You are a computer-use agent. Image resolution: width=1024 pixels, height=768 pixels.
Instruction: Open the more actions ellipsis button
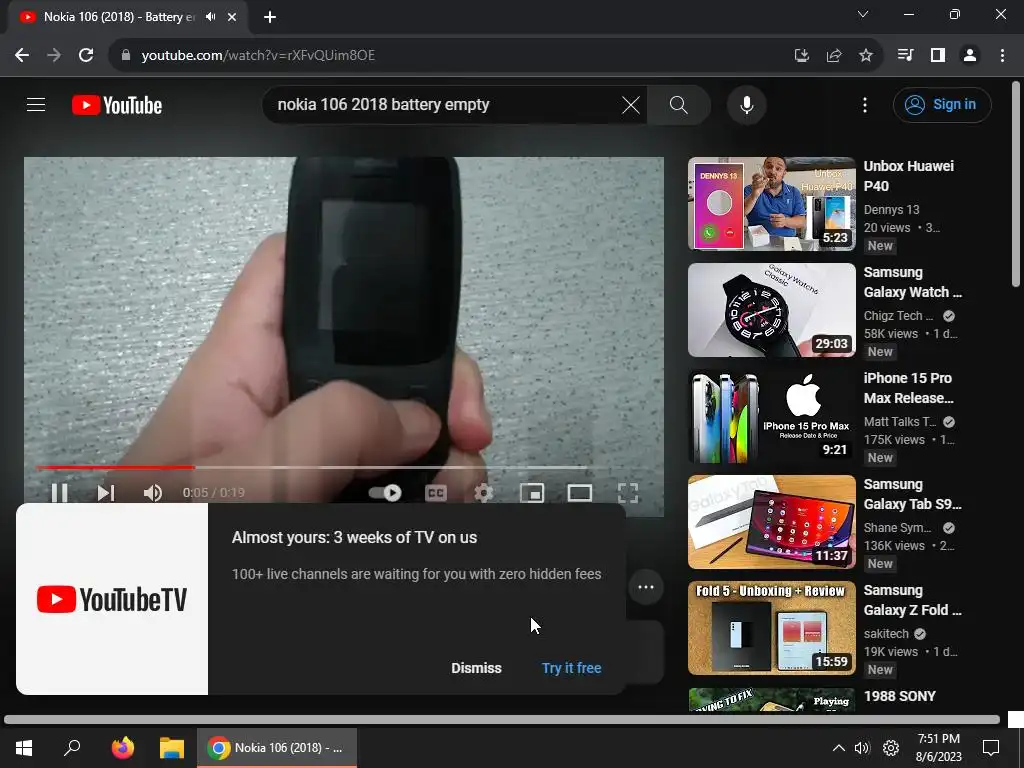(646, 587)
